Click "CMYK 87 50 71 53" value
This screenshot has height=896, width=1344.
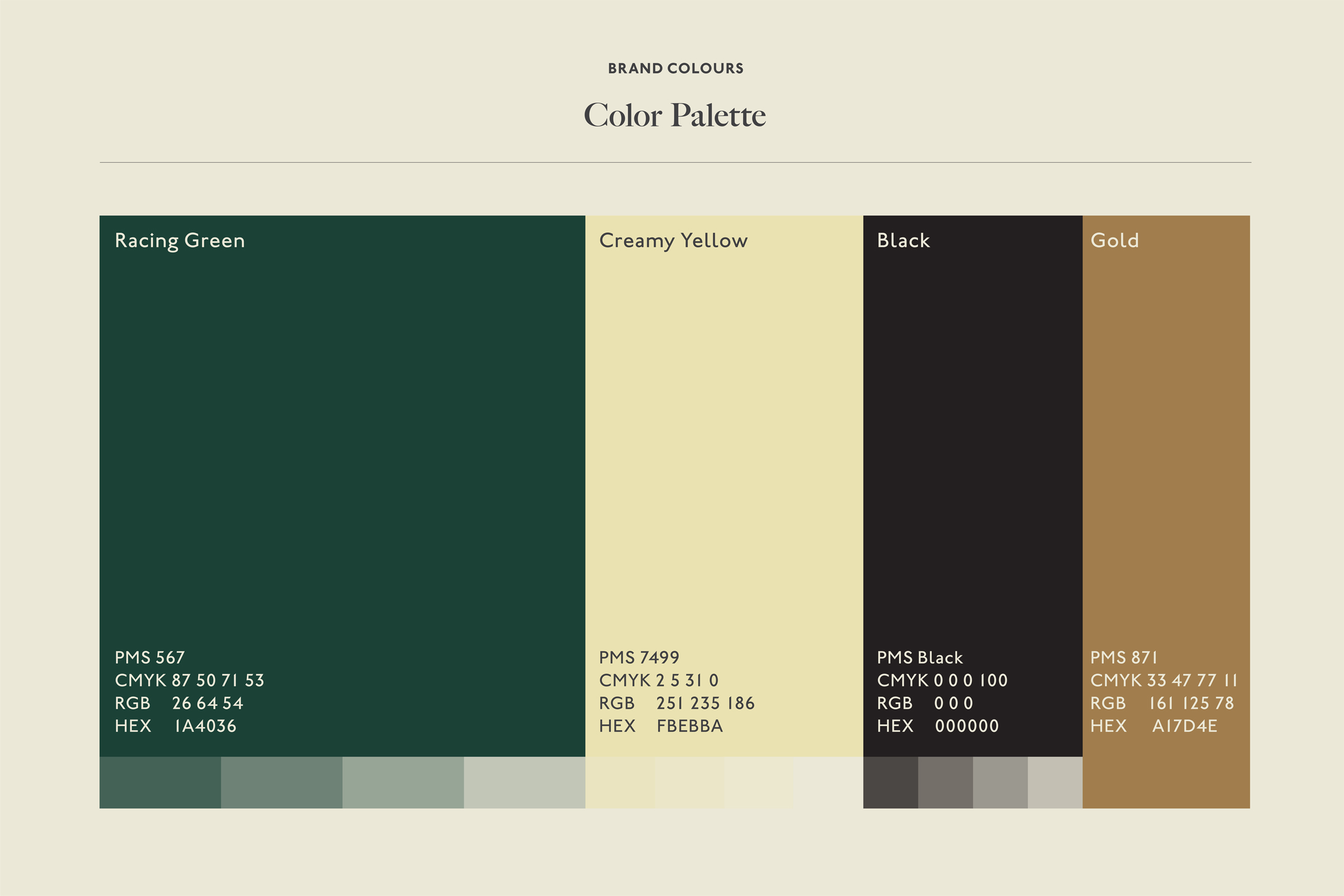pos(190,680)
